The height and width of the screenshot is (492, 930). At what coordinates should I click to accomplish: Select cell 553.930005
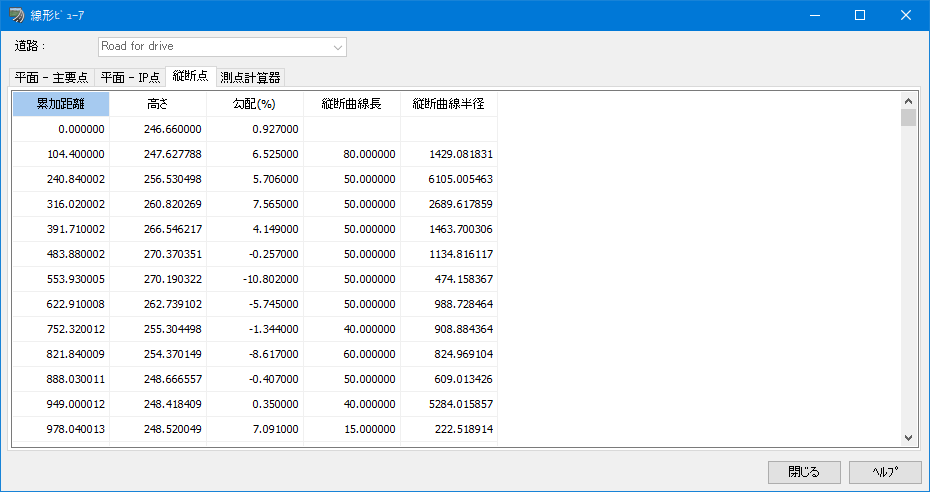pyautogui.click(x=60, y=279)
